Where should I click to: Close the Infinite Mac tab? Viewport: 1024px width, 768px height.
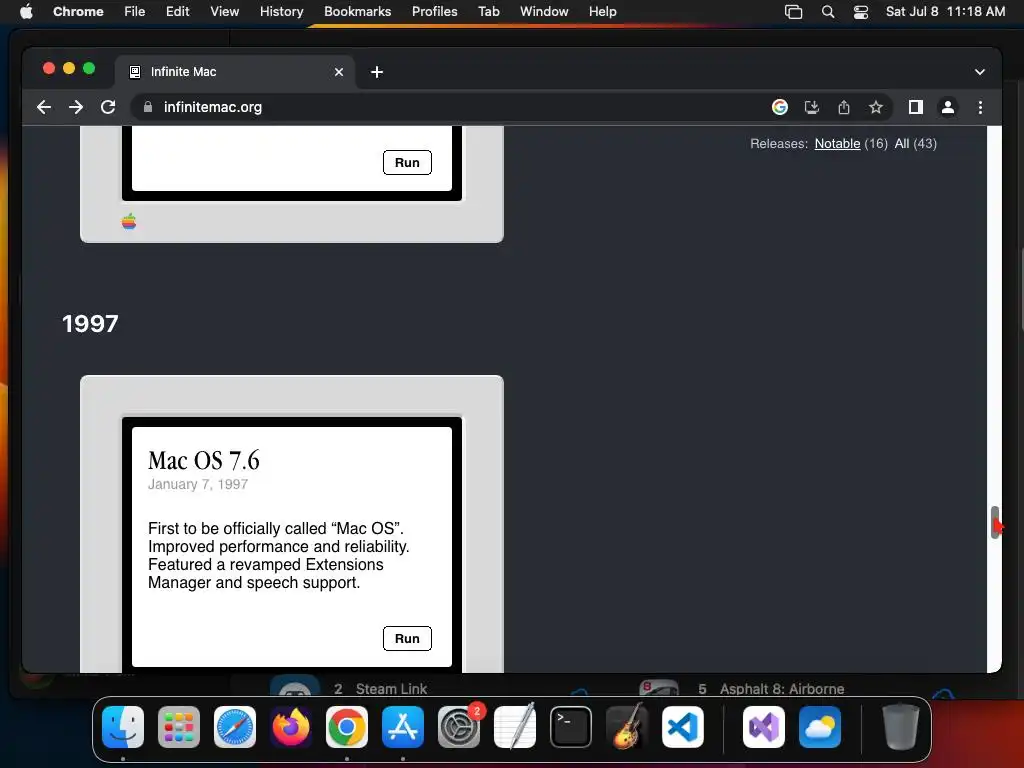tap(339, 72)
